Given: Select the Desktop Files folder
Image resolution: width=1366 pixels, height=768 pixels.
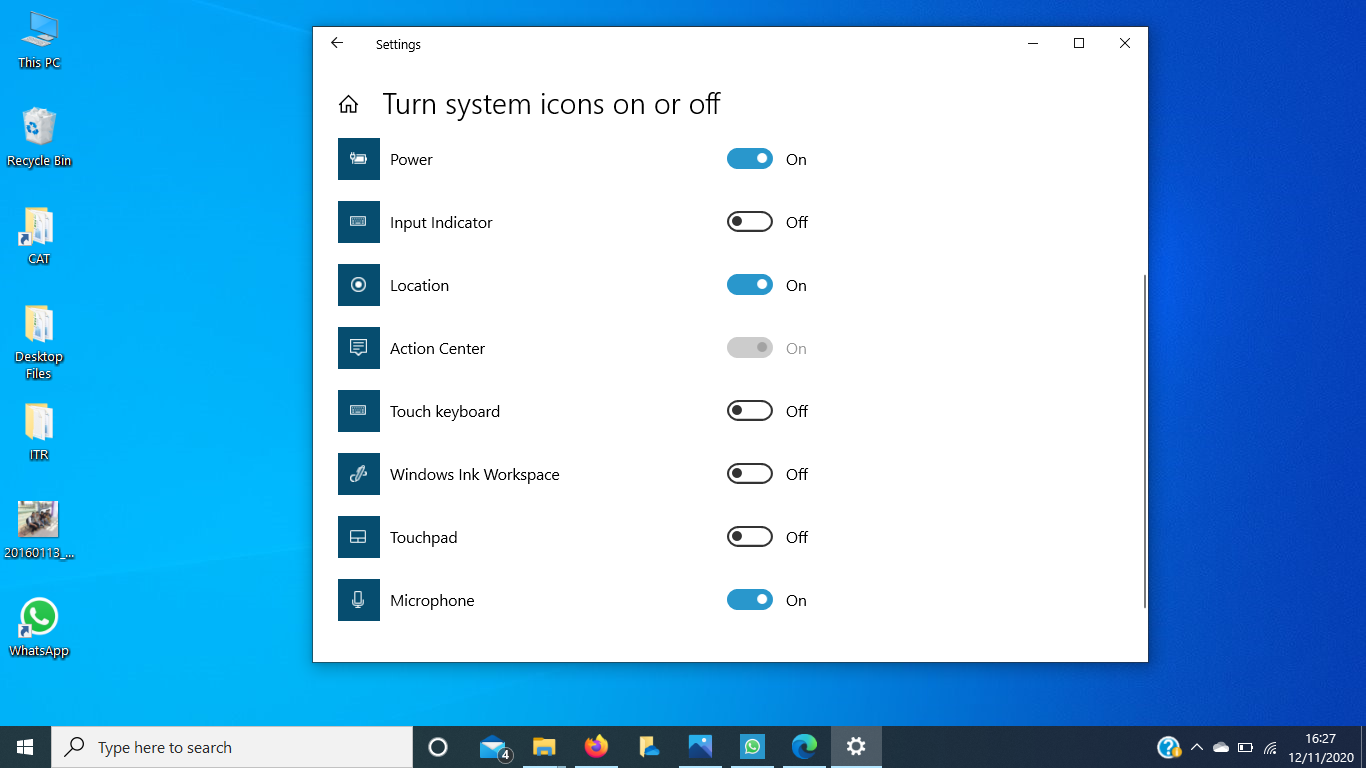Looking at the screenshot, I should (39, 342).
